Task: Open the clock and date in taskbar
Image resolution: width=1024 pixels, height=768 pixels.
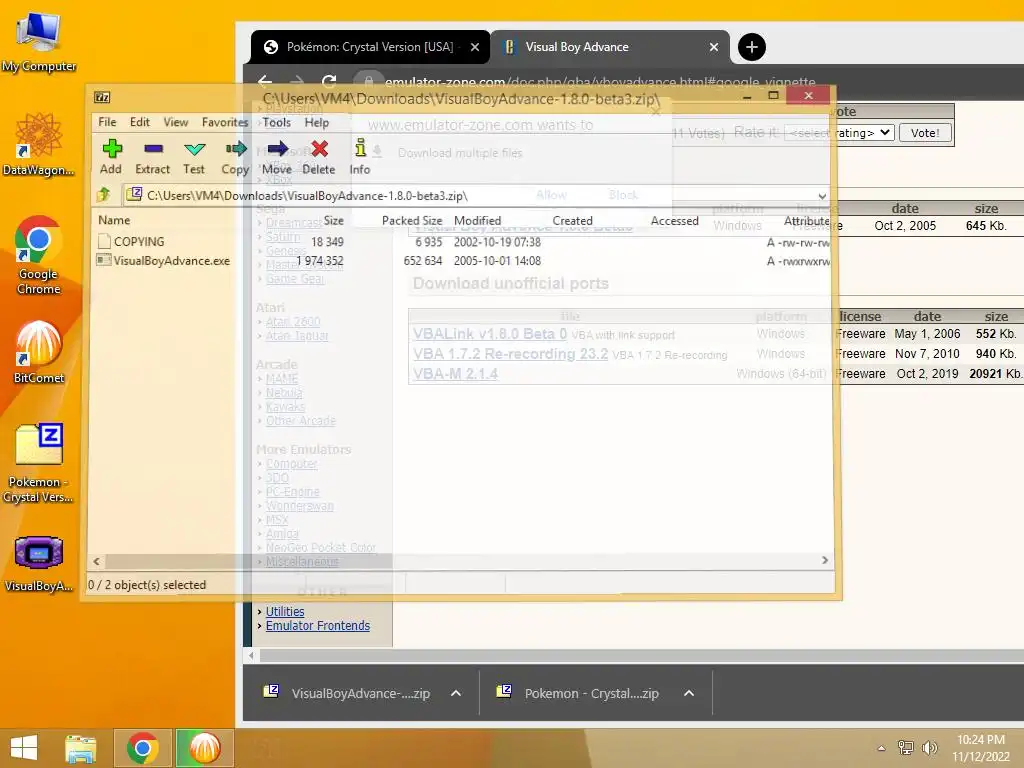Action: pyautogui.click(x=981, y=748)
